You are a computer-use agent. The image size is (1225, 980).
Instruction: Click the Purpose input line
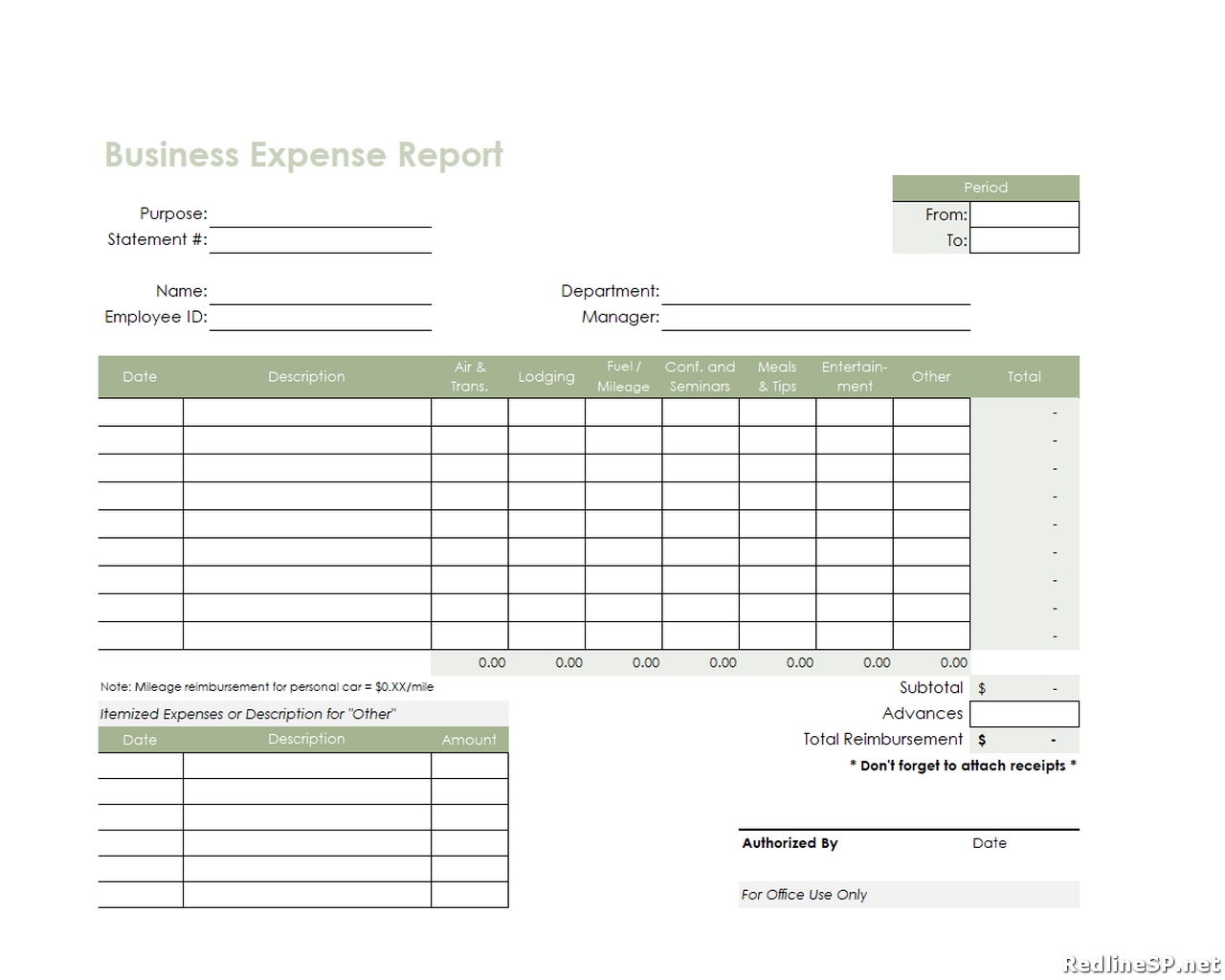point(321,214)
